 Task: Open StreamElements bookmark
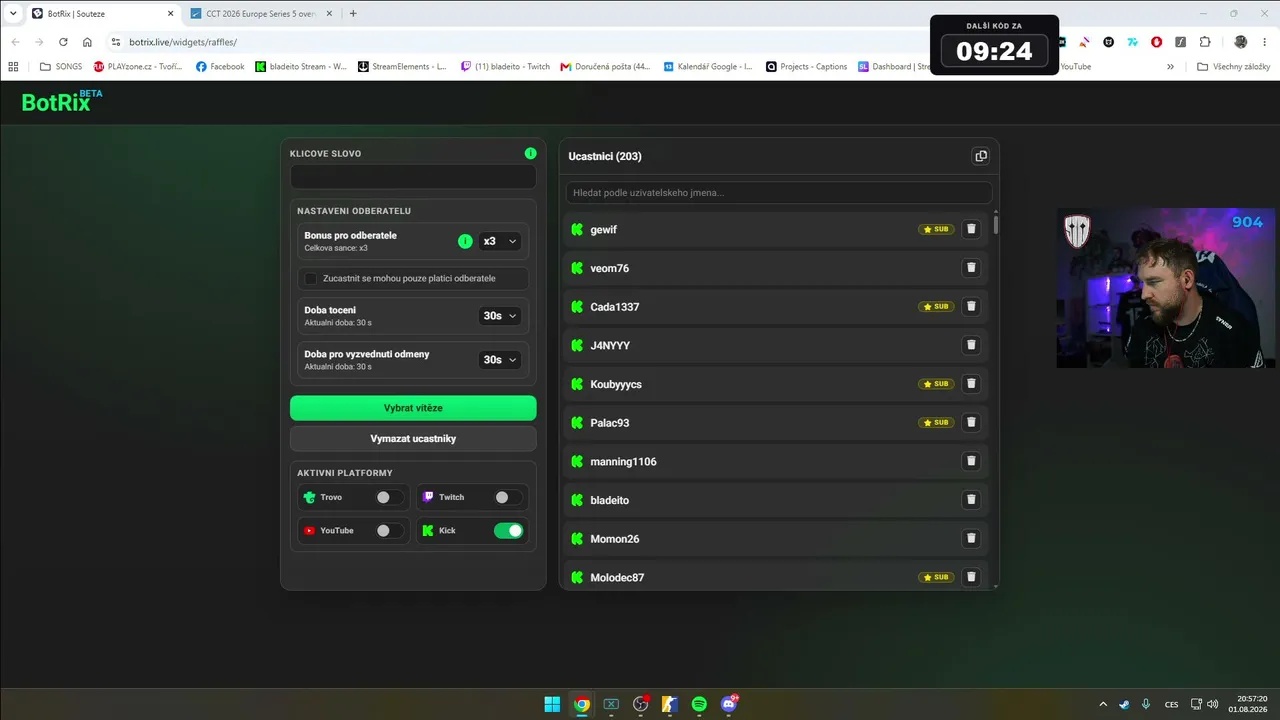click(402, 67)
